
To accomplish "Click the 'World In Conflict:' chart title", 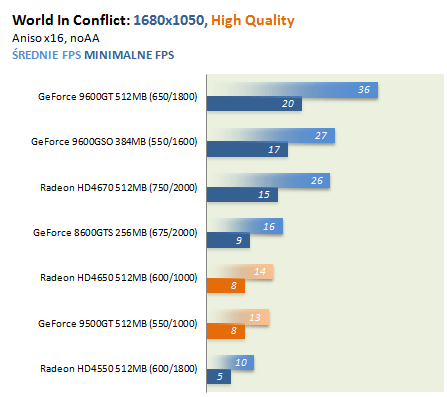I will pyautogui.click(x=71, y=20).
